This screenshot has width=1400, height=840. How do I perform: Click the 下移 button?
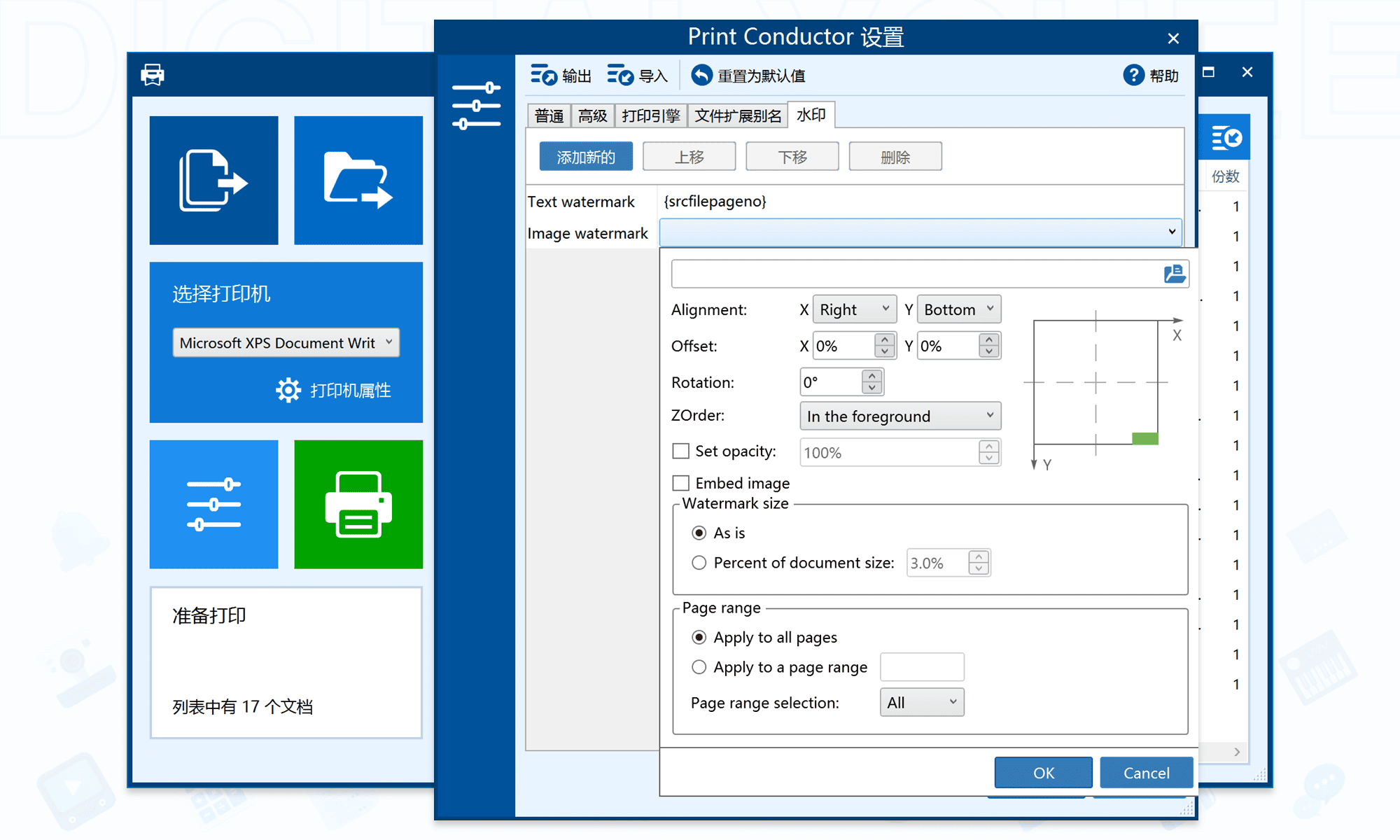[x=792, y=157]
